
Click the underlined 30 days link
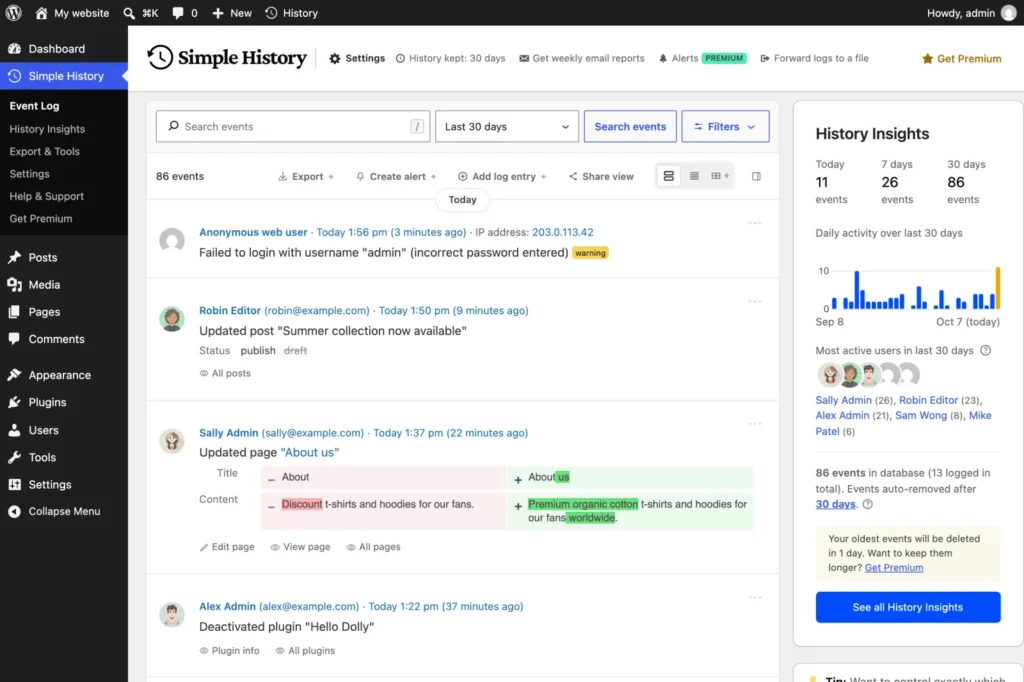click(835, 504)
